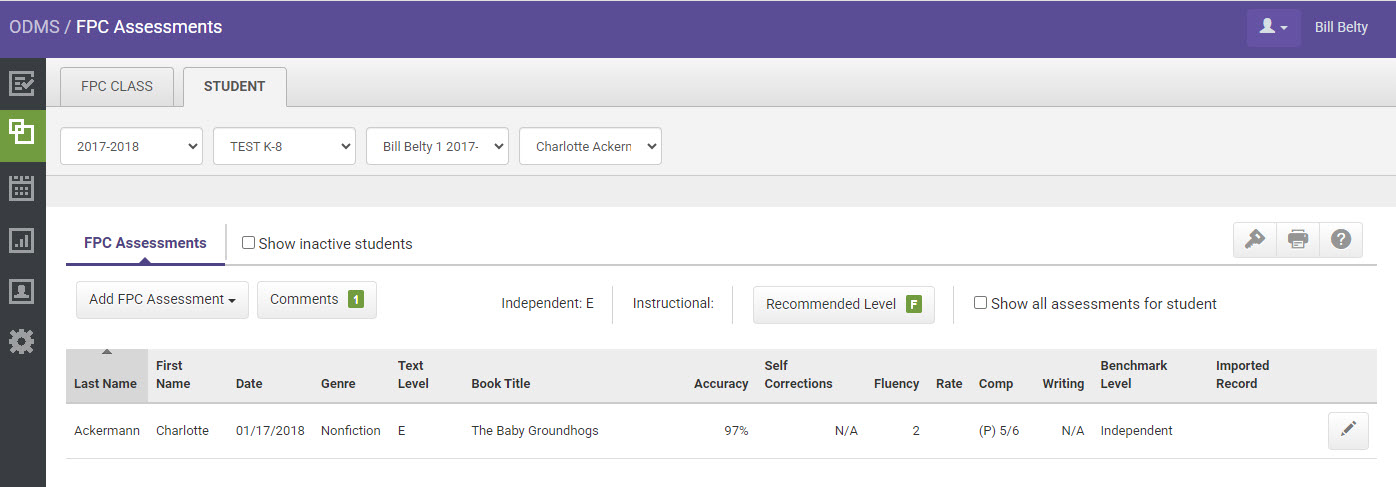The width and height of the screenshot is (1396, 487).
Task: Expand the Add FPC Assessment dropdown button
Action: (162, 299)
